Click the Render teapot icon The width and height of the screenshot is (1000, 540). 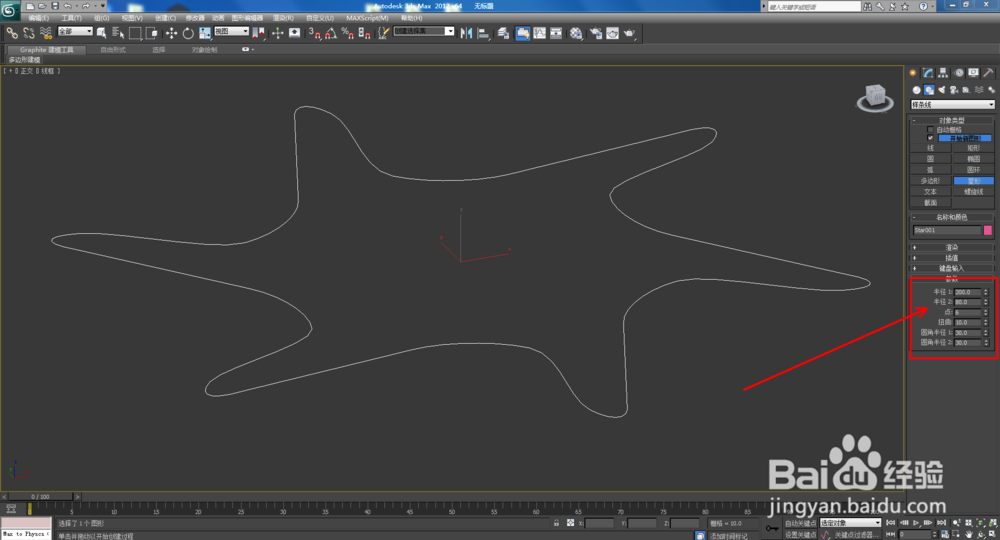point(629,33)
